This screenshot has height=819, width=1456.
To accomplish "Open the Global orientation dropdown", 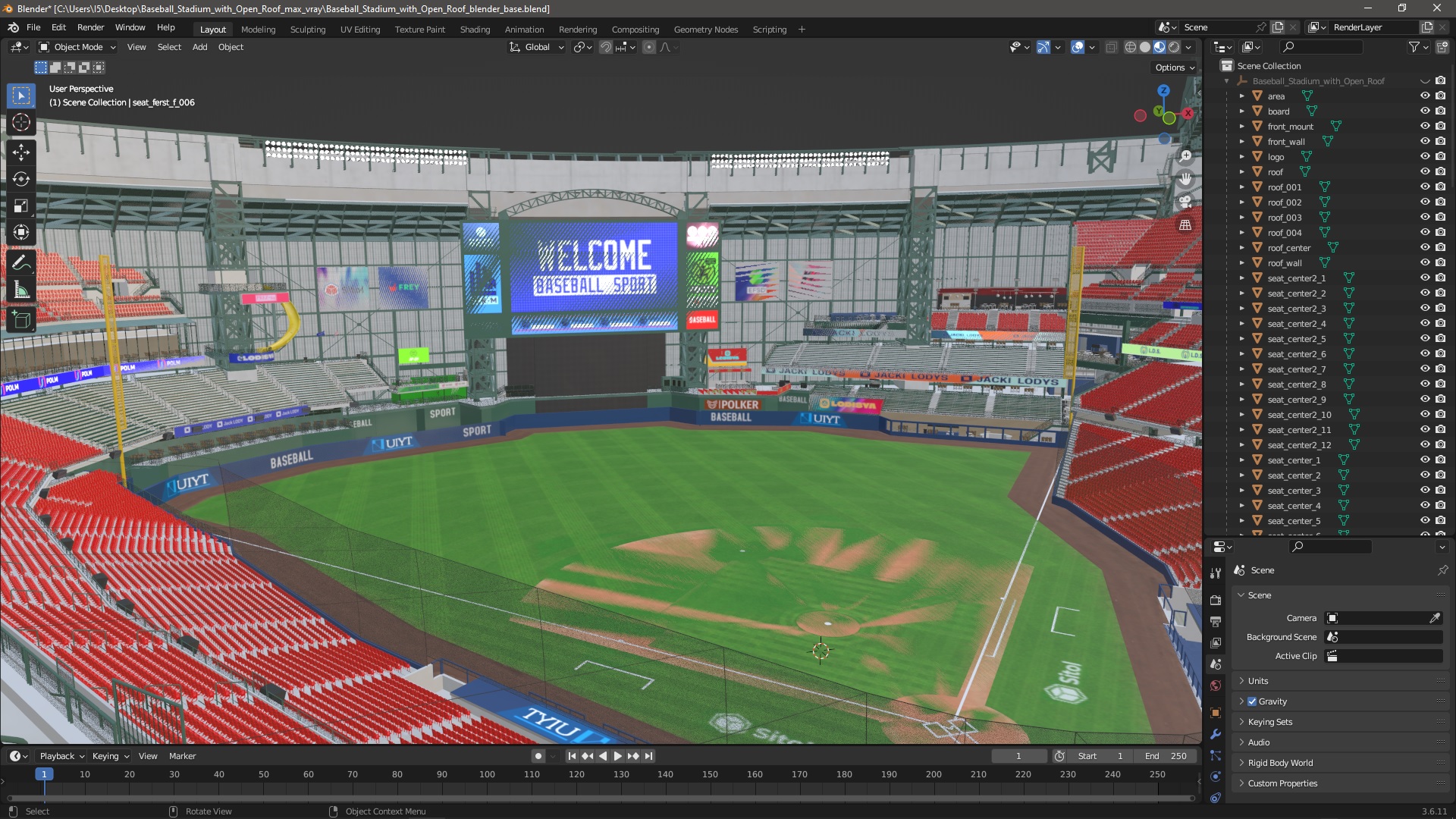I will point(537,47).
